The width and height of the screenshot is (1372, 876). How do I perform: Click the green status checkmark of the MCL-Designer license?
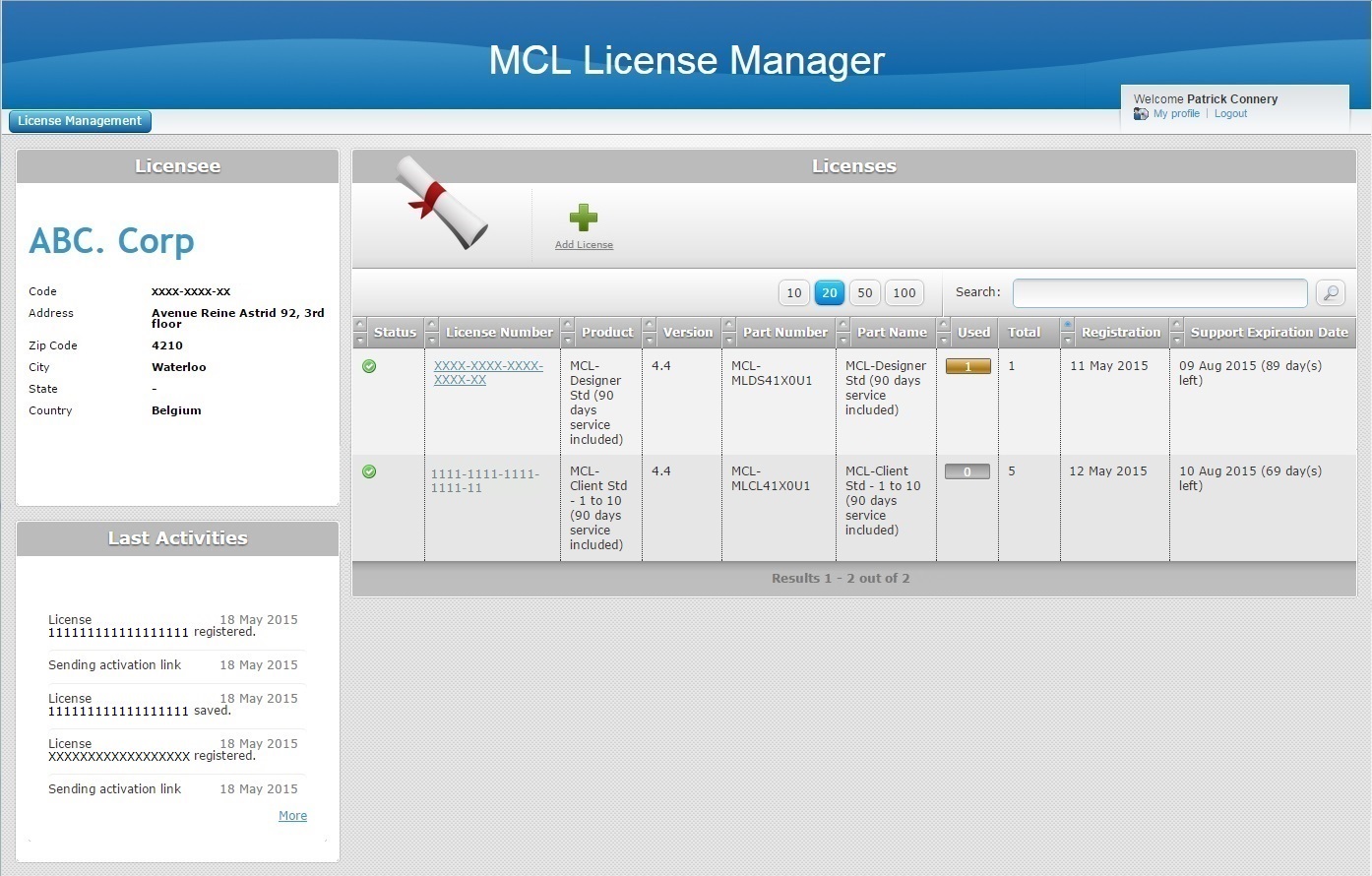[x=369, y=366]
